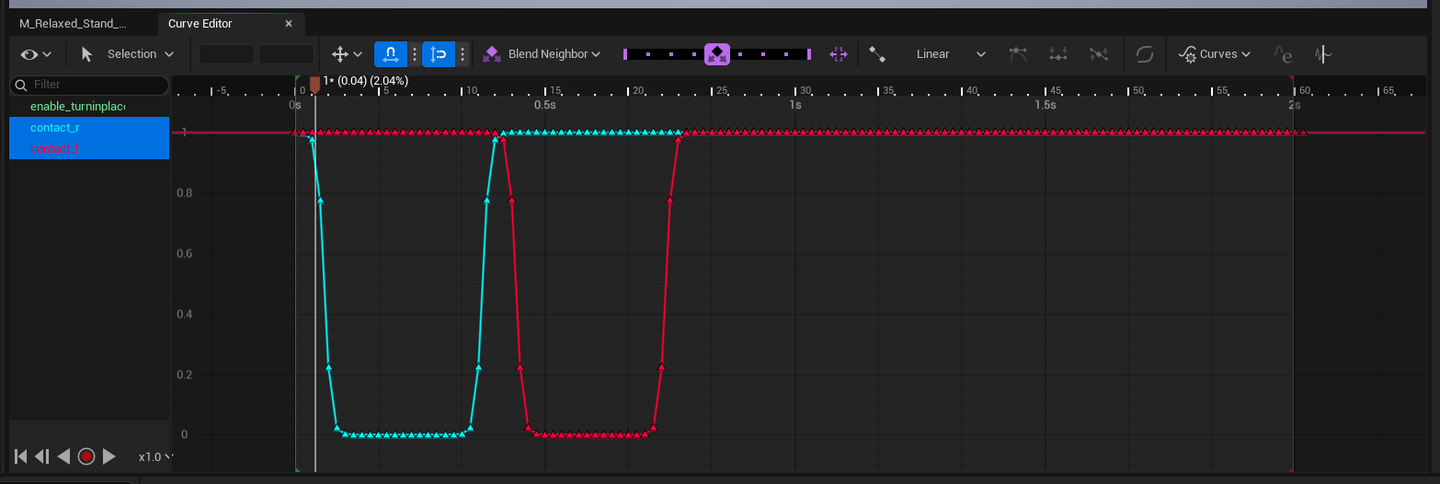Toggle time snapping magnet button
This screenshot has height=484, width=1440.
(x=391, y=54)
